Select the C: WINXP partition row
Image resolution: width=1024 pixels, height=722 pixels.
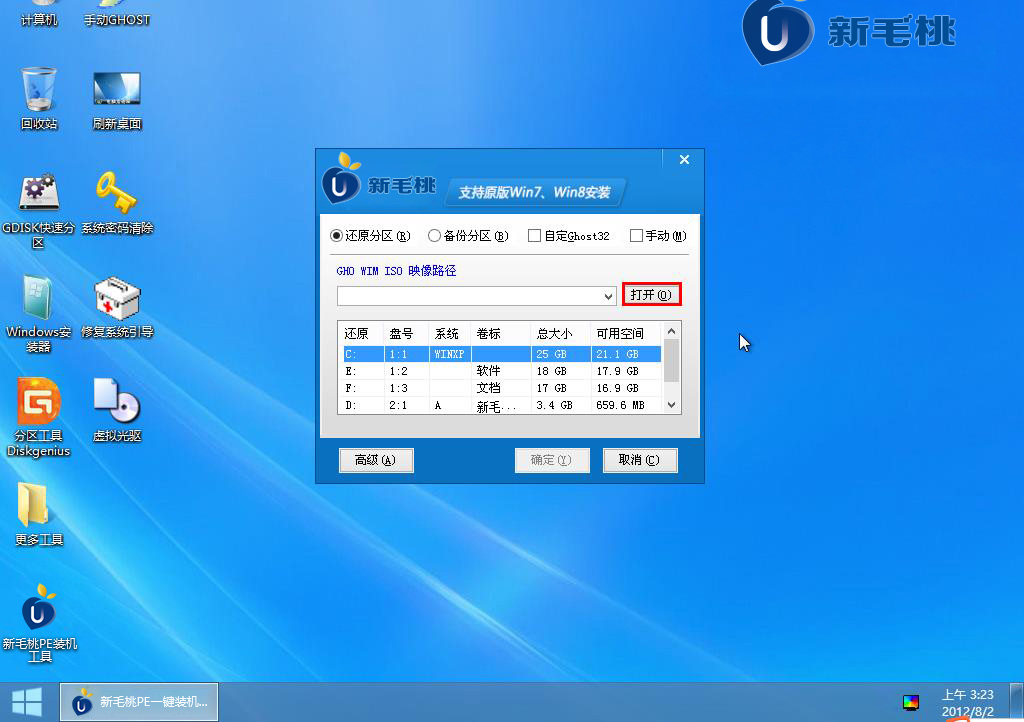tap(502, 354)
